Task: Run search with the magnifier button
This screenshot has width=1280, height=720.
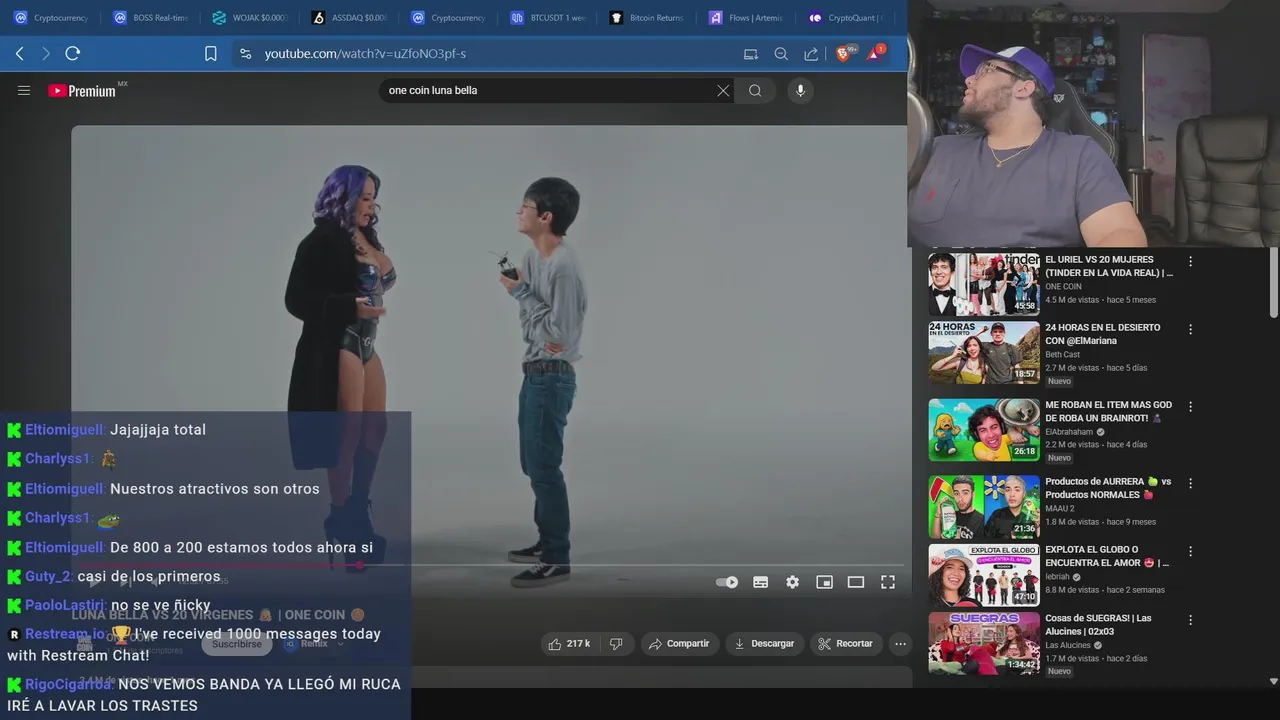Action: 755,90
